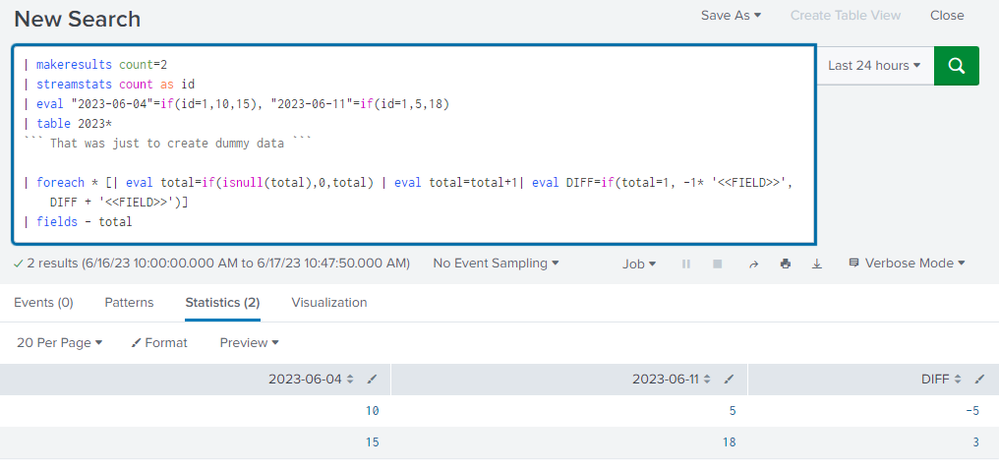Click the streamstats count as id line
The image size is (999, 468).
109,84
